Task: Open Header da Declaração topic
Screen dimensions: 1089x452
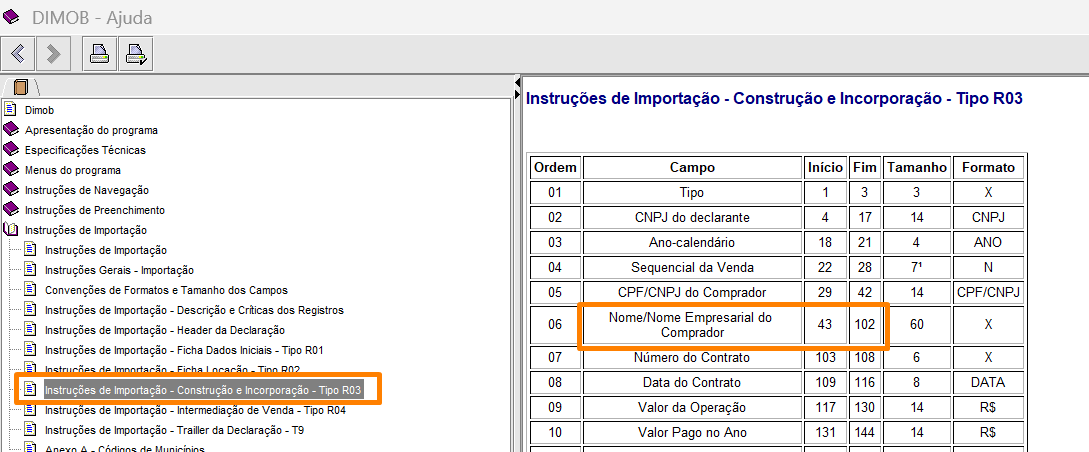Action: [165, 330]
